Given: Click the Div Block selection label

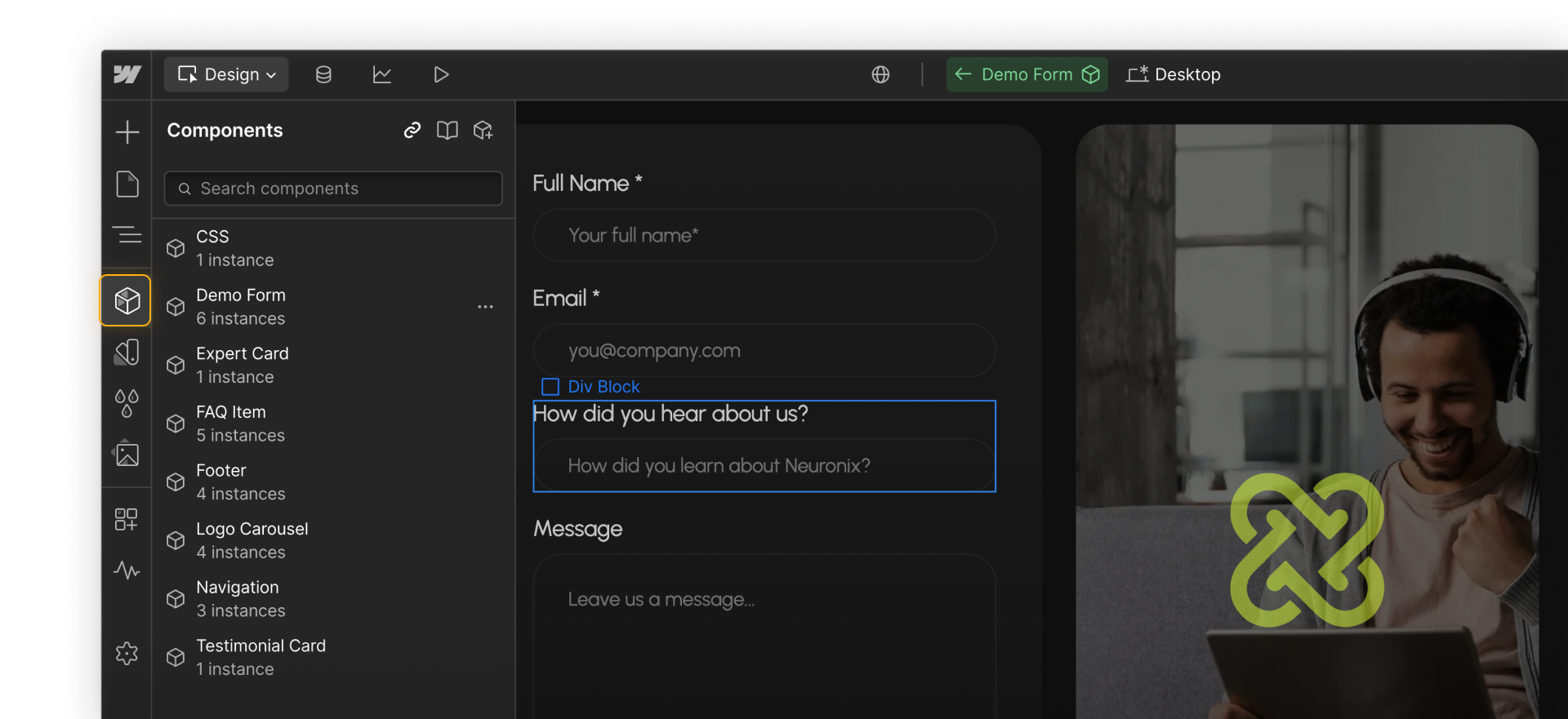Looking at the screenshot, I should 591,386.
